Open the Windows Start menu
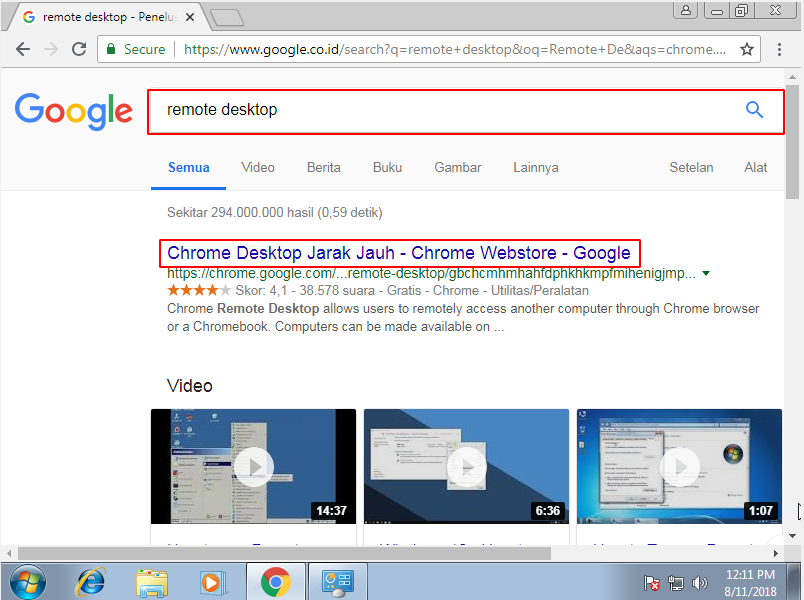Image resolution: width=804 pixels, height=600 pixels. [x=28, y=583]
